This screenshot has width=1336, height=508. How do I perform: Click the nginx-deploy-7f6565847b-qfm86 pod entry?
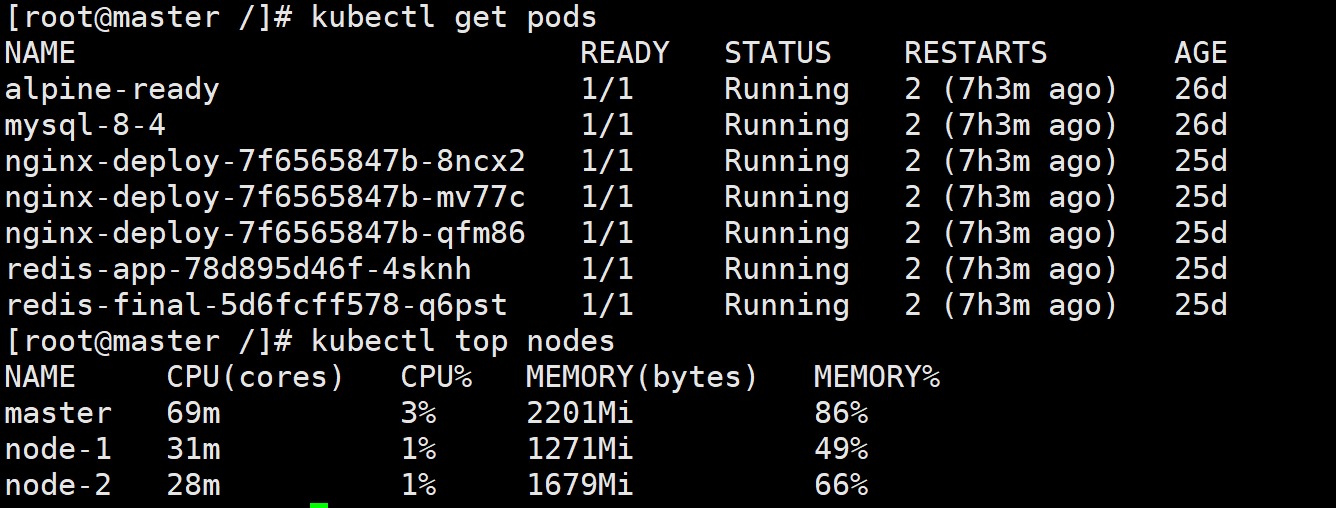tap(265, 234)
